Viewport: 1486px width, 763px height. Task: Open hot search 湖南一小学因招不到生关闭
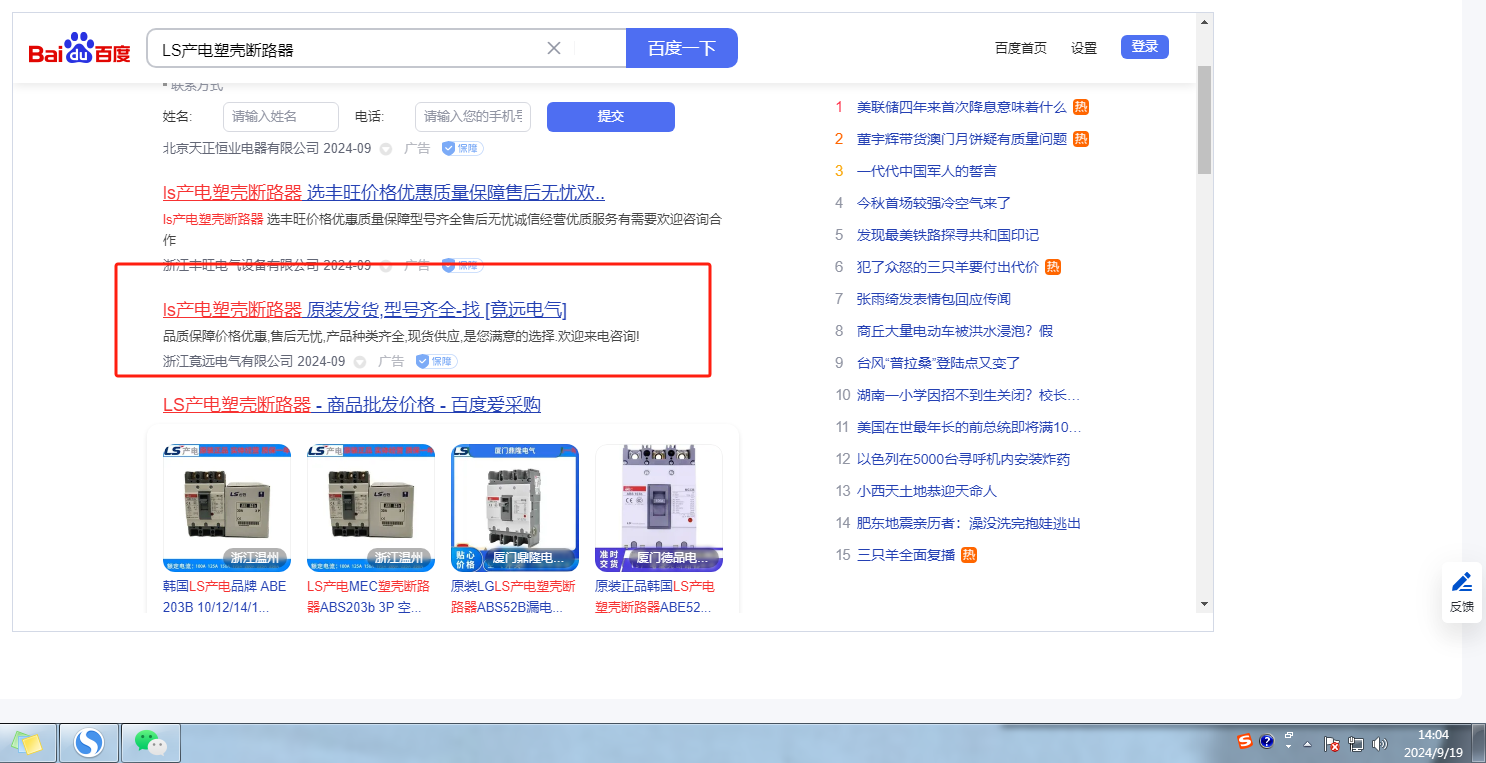pos(968,395)
